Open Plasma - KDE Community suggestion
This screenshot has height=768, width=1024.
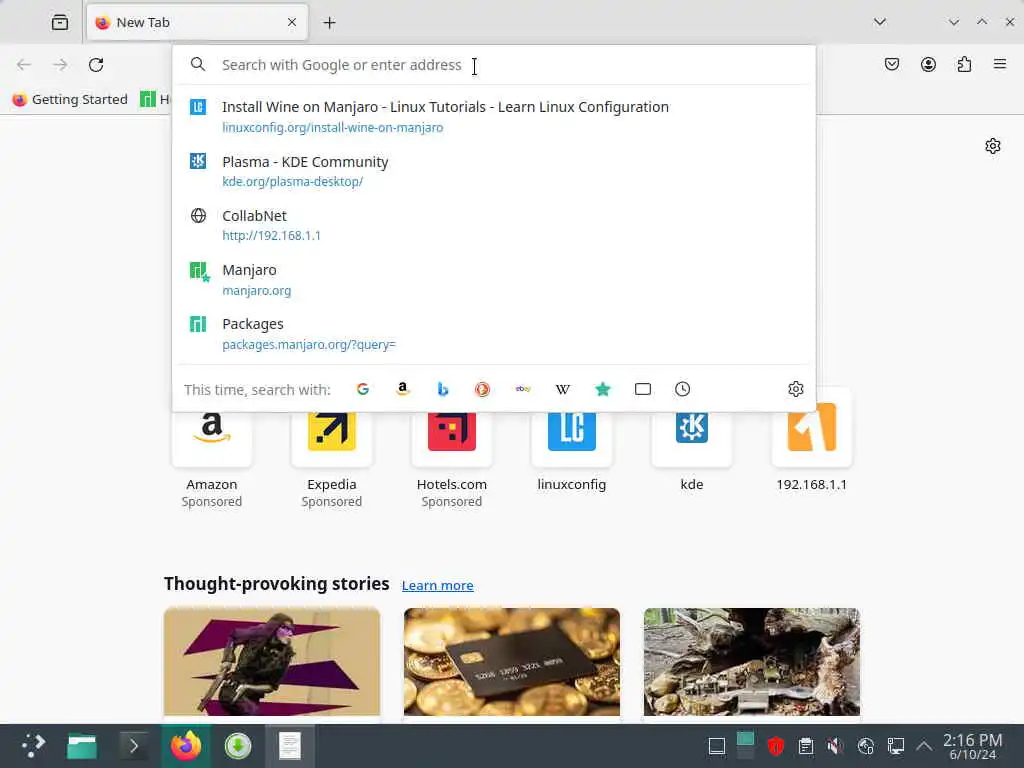point(494,171)
